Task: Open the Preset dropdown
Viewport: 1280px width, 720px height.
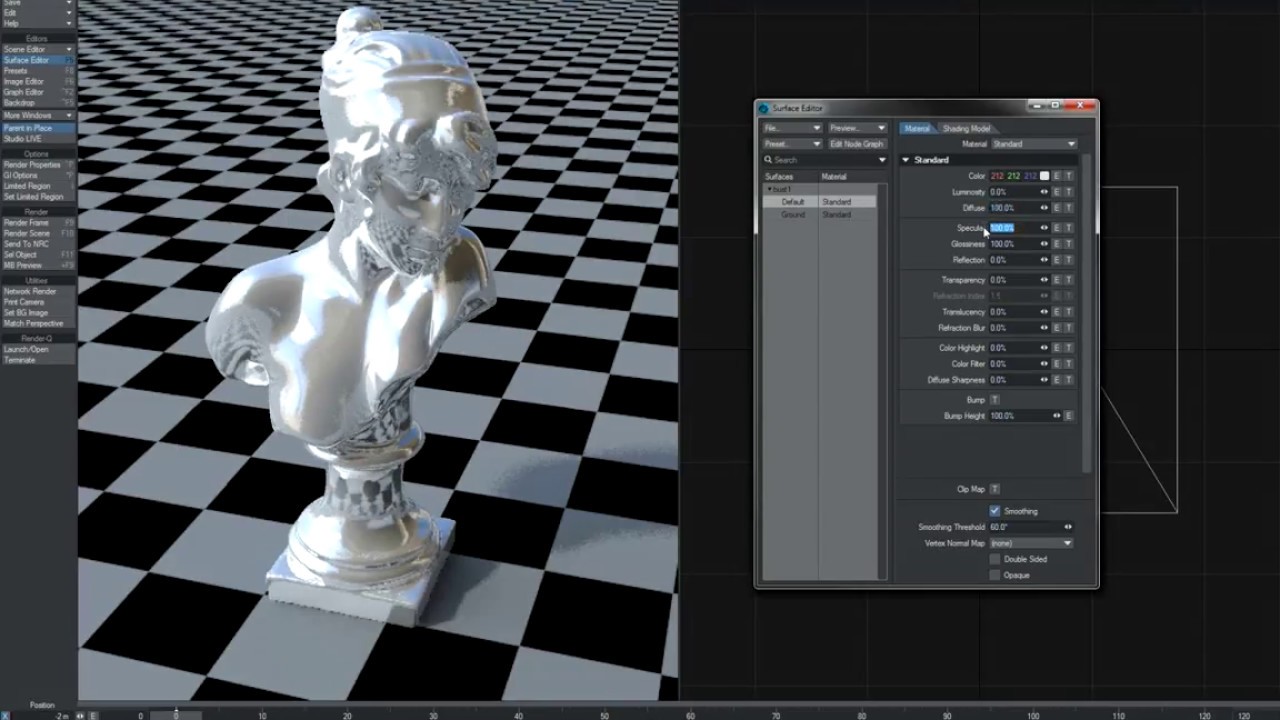Action: coord(792,144)
